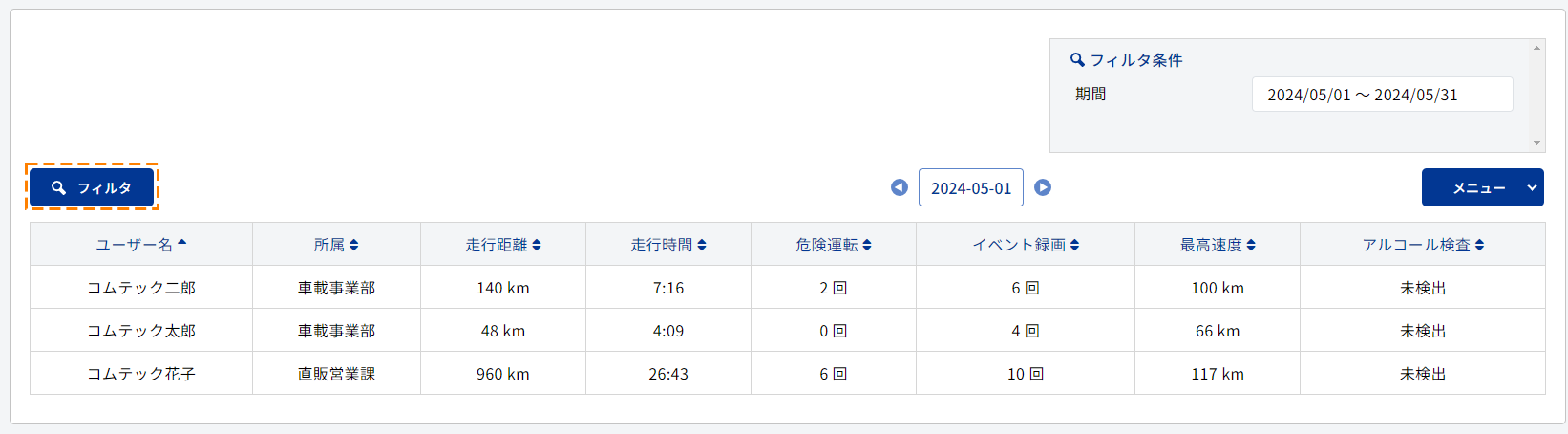
Task: Sort by ユーザー名 column arrow
Action: pyautogui.click(x=182, y=243)
